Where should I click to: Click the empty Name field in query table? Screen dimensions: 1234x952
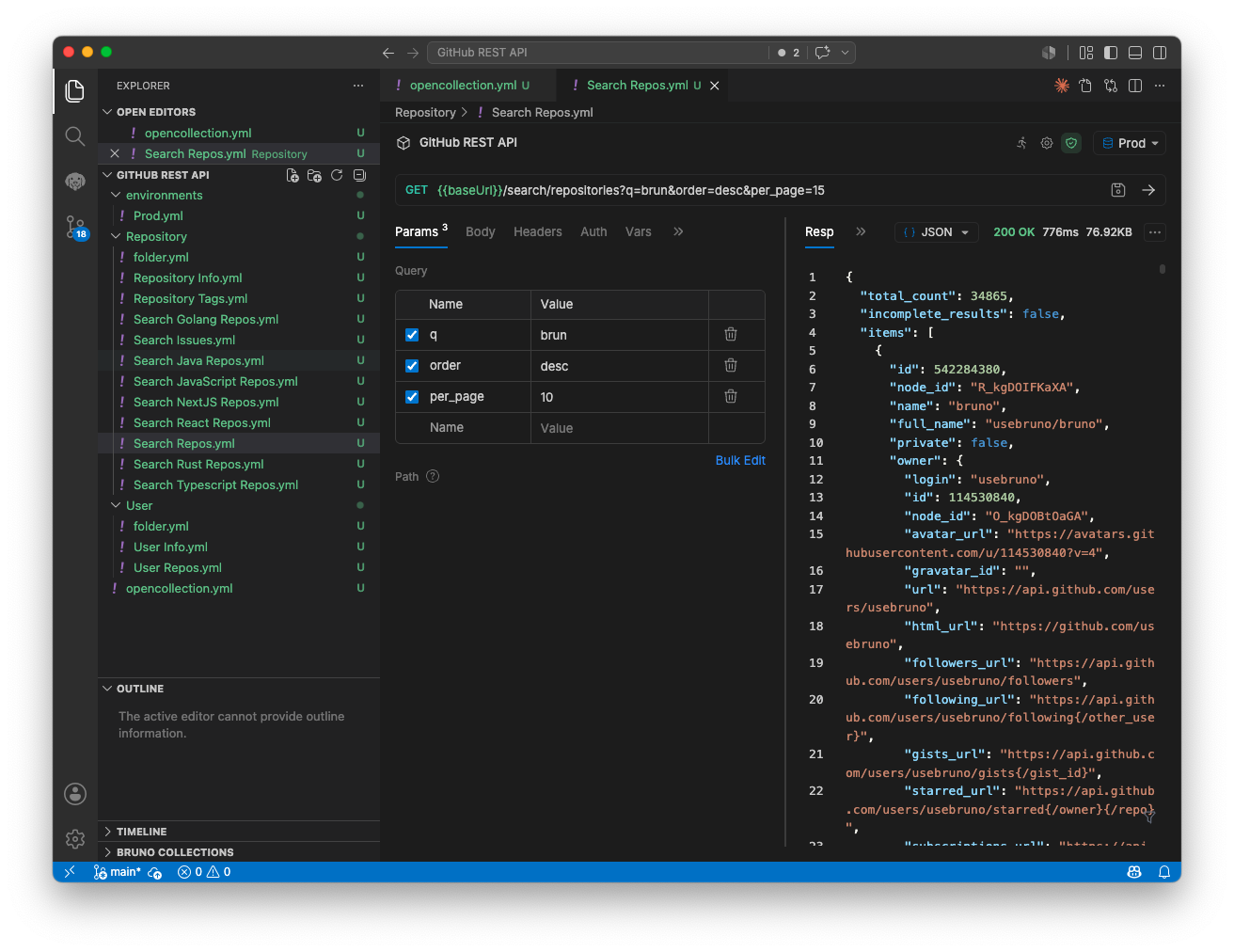click(463, 428)
